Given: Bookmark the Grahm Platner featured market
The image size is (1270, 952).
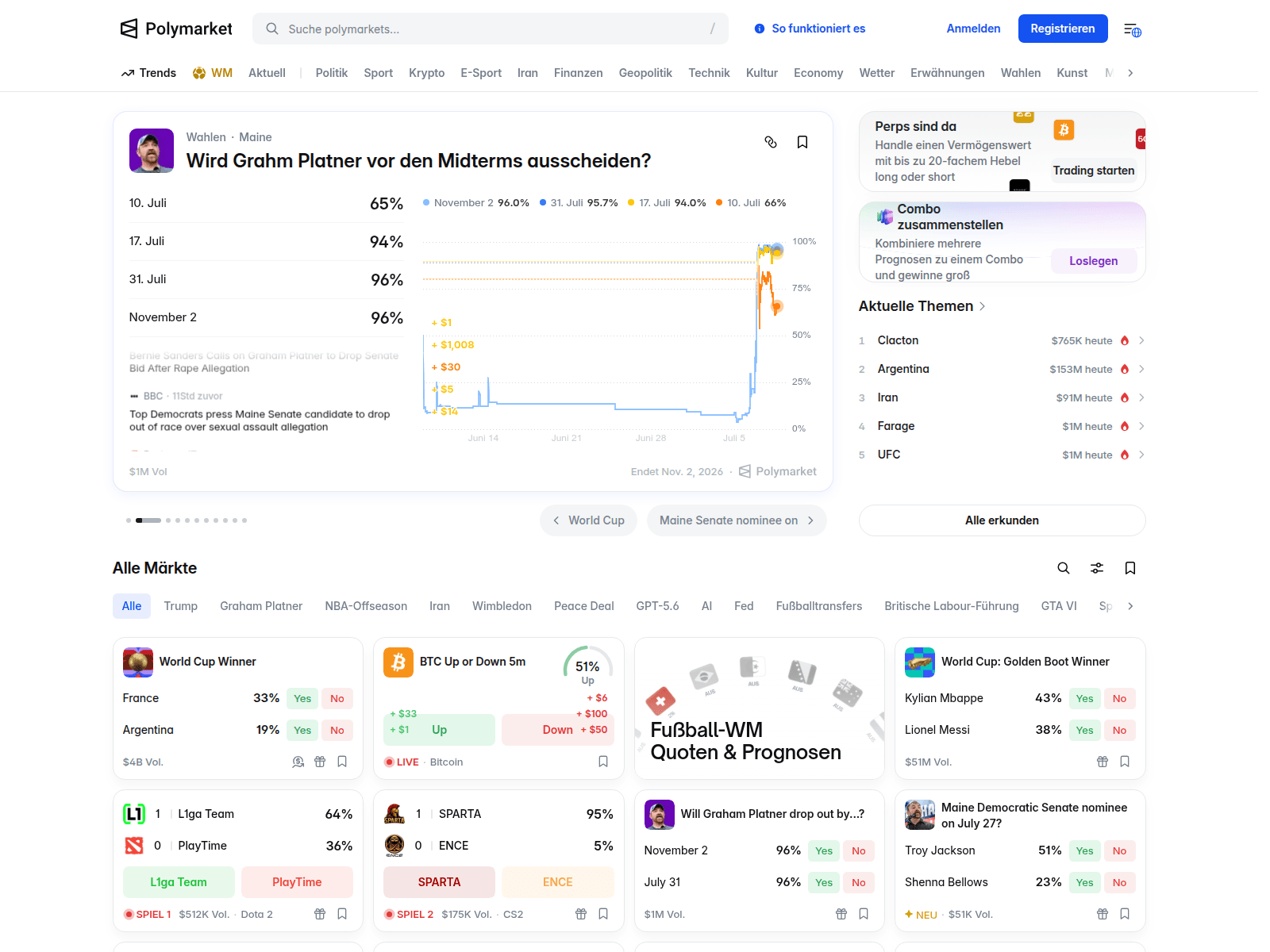Looking at the screenshot, I should [x=802, y=142].
